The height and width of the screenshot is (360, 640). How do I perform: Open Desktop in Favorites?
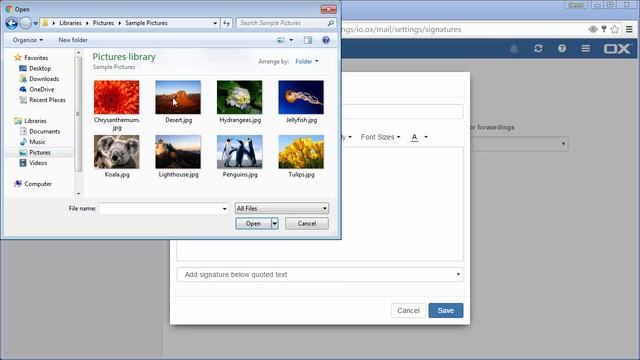(40, 69)
